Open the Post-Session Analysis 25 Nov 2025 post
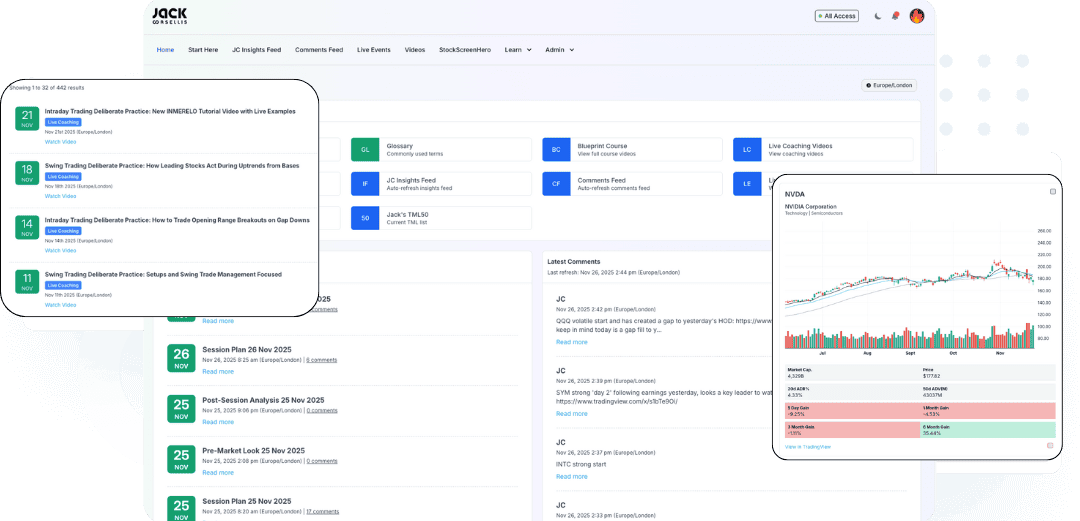The height and width of the screenshot is (521, 1080). pyautogui.click(x=263, y=400)
